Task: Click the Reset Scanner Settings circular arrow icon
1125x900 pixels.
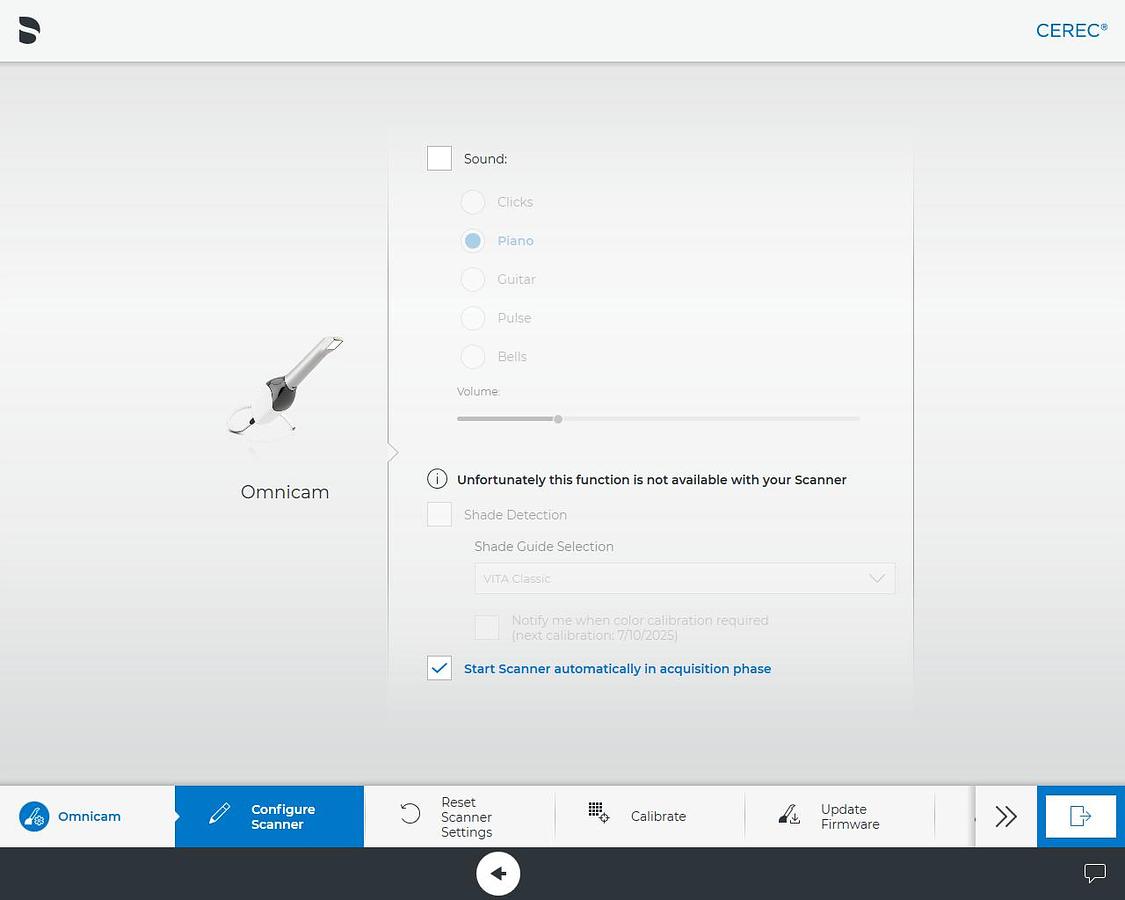Action: [410, 814]
